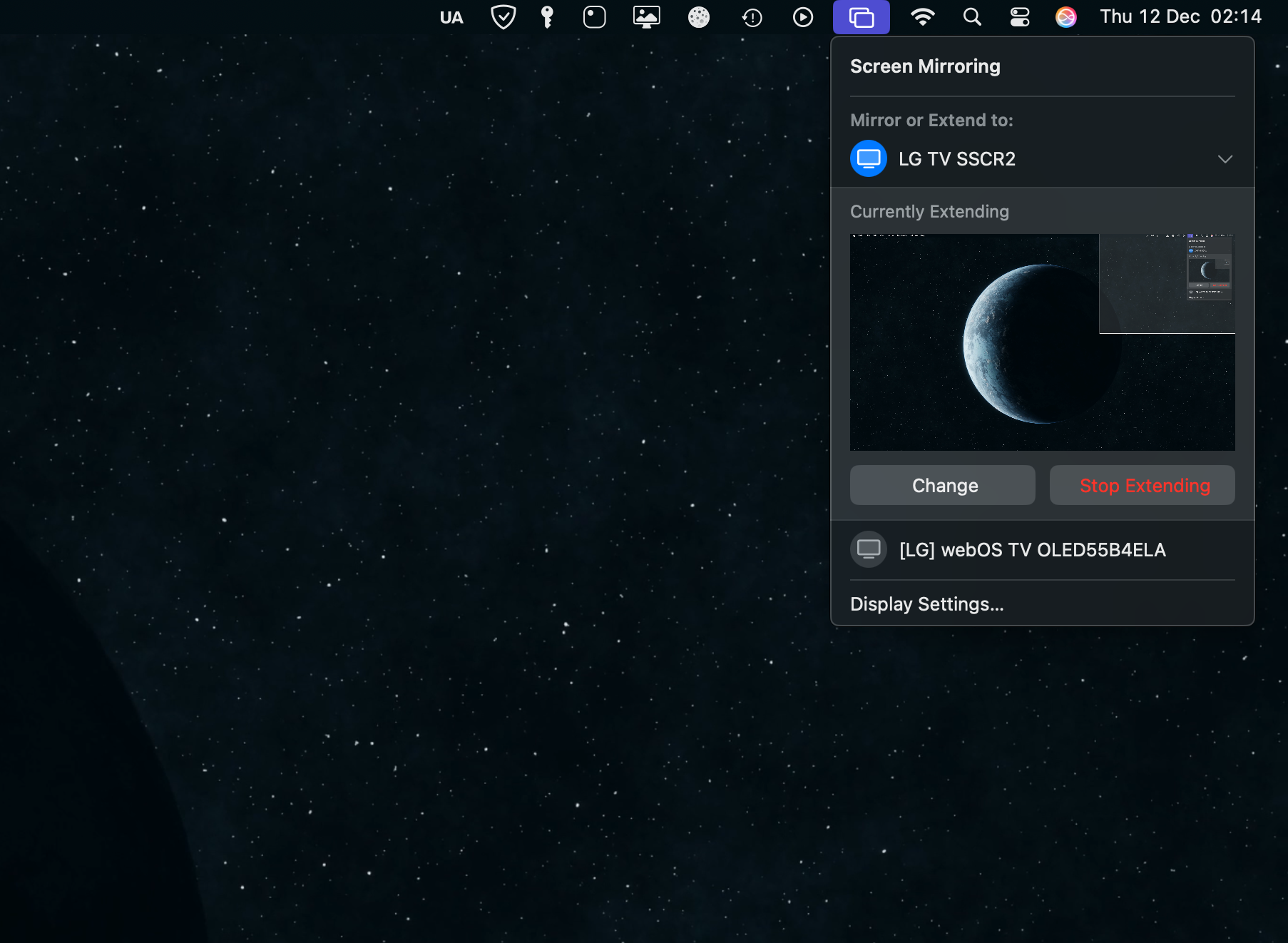1288x943 pixels.
Task: Open Display Settings…
Action: pos(926,604)
